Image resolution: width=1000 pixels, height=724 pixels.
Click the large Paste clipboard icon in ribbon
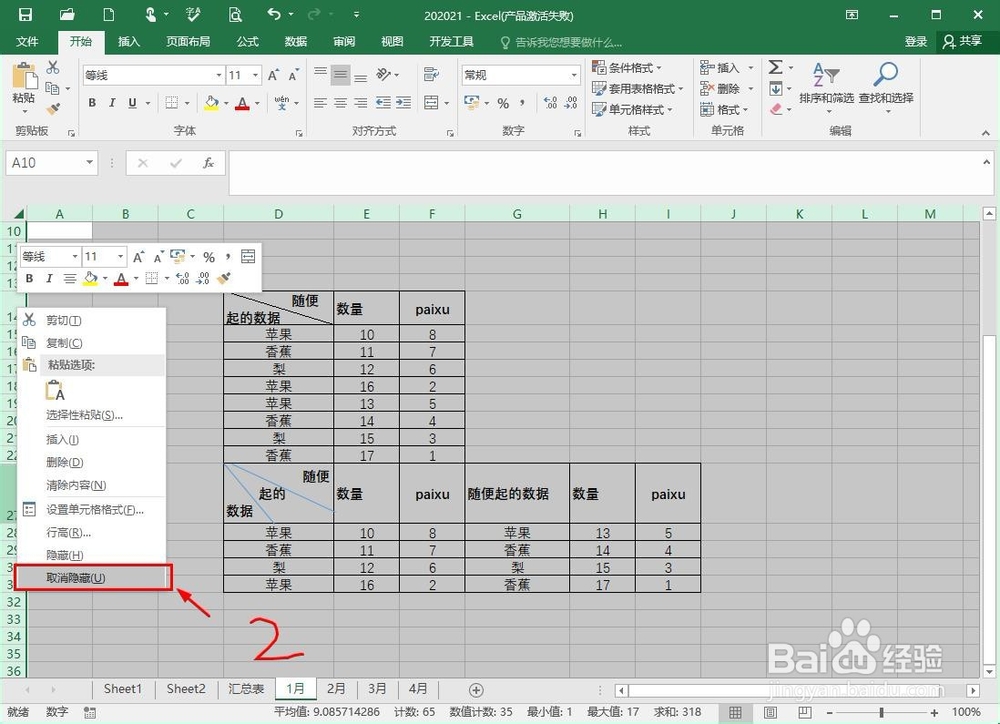point(24,77)
